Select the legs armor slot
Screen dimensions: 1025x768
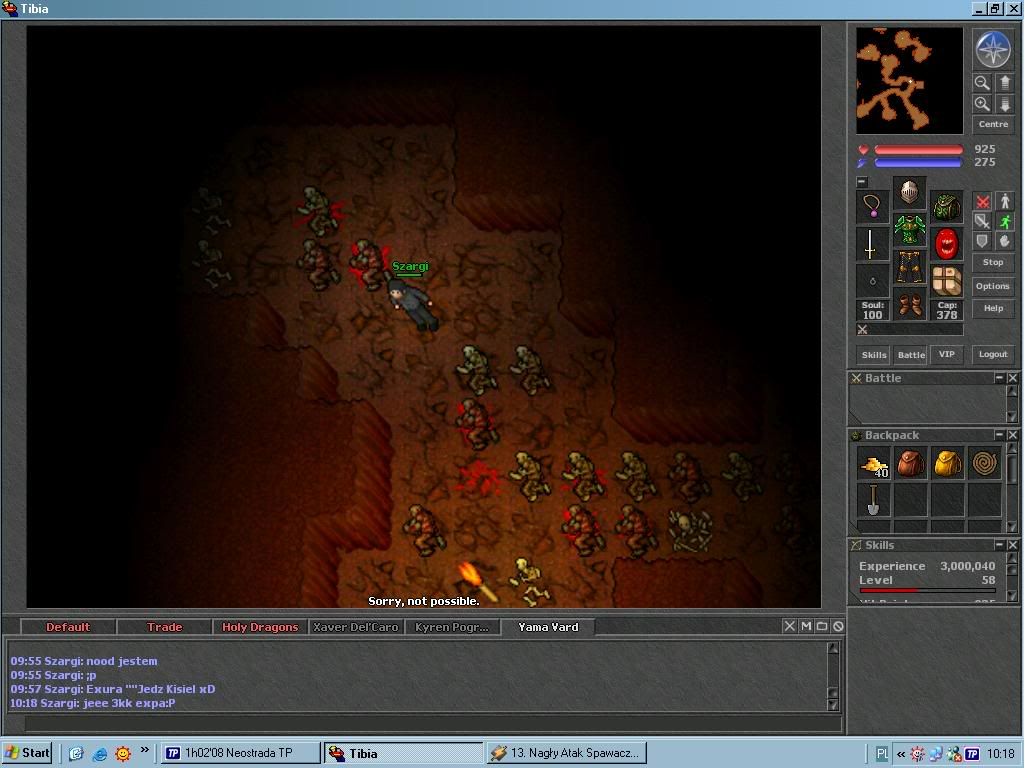tap(909, 267)
